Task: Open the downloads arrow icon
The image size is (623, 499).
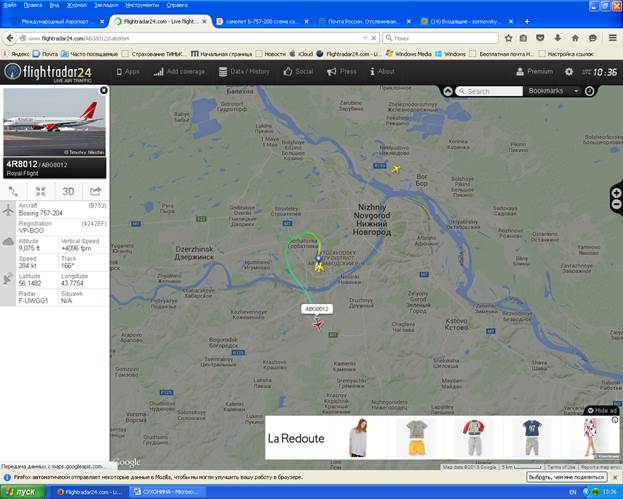Action: (x=557, y=38)
